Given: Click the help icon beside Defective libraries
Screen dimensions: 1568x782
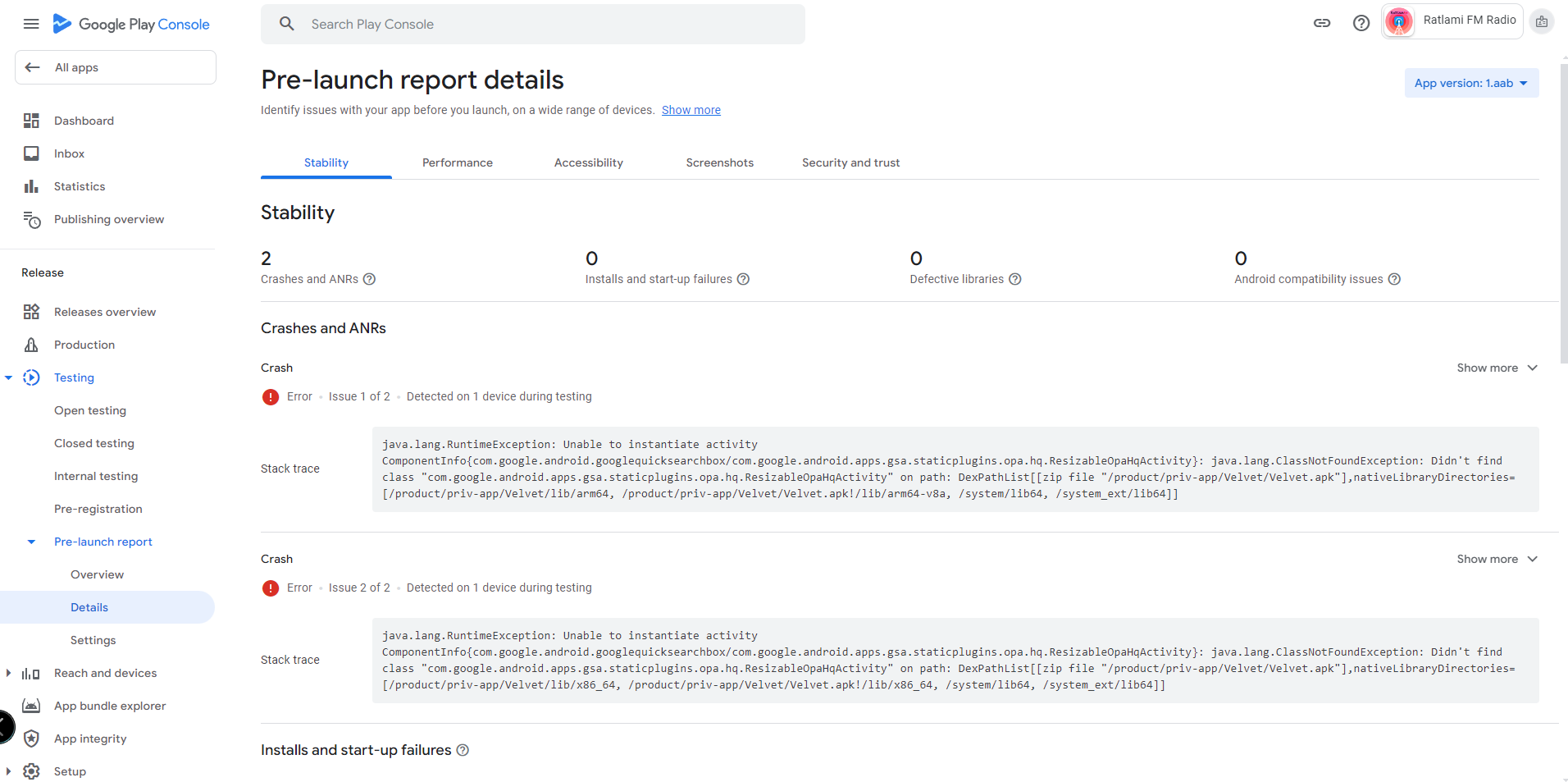Looking at the screenshot, I should (x=1014, y=279).
